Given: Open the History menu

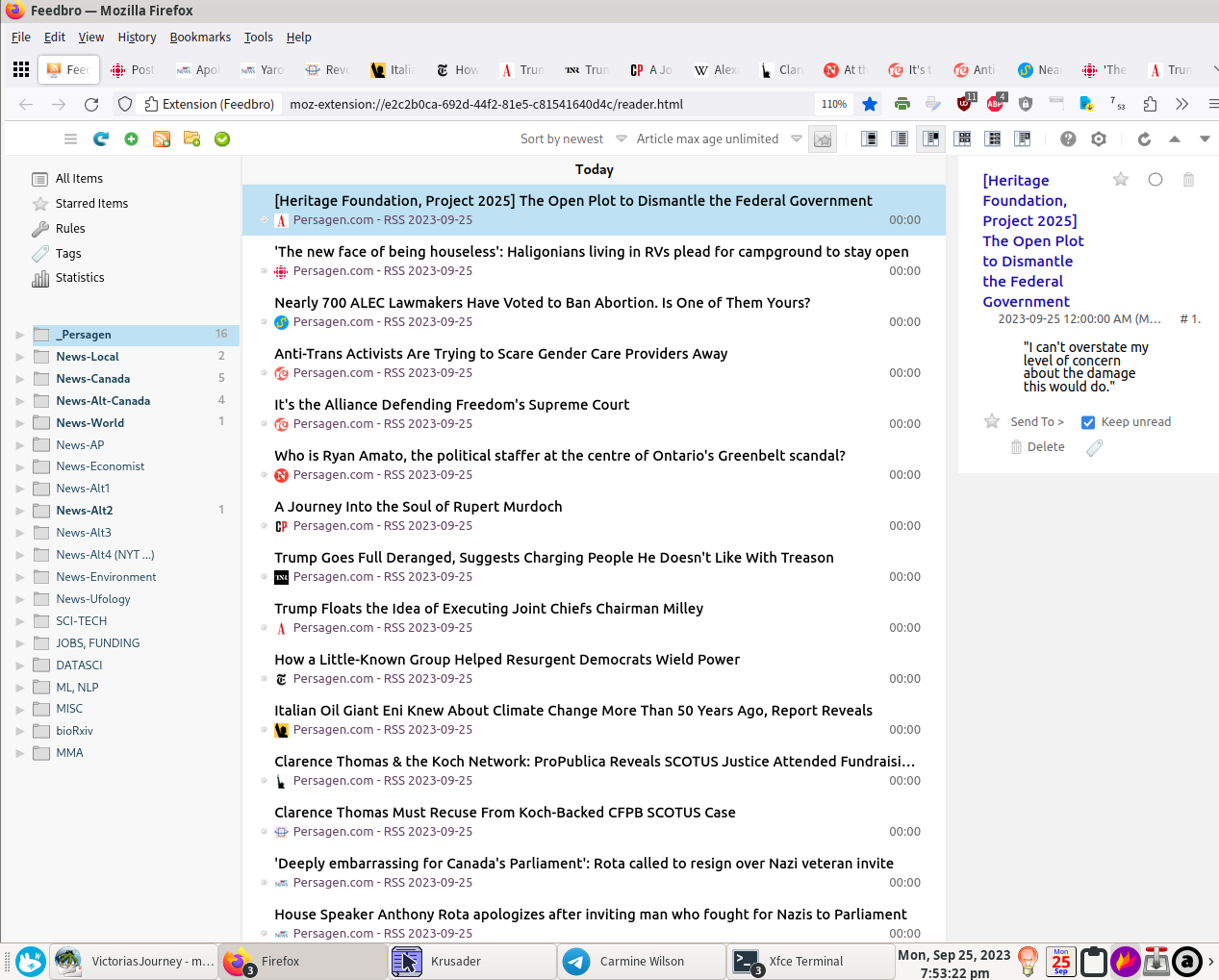Looking at the screenshot, I should point(137,38).
